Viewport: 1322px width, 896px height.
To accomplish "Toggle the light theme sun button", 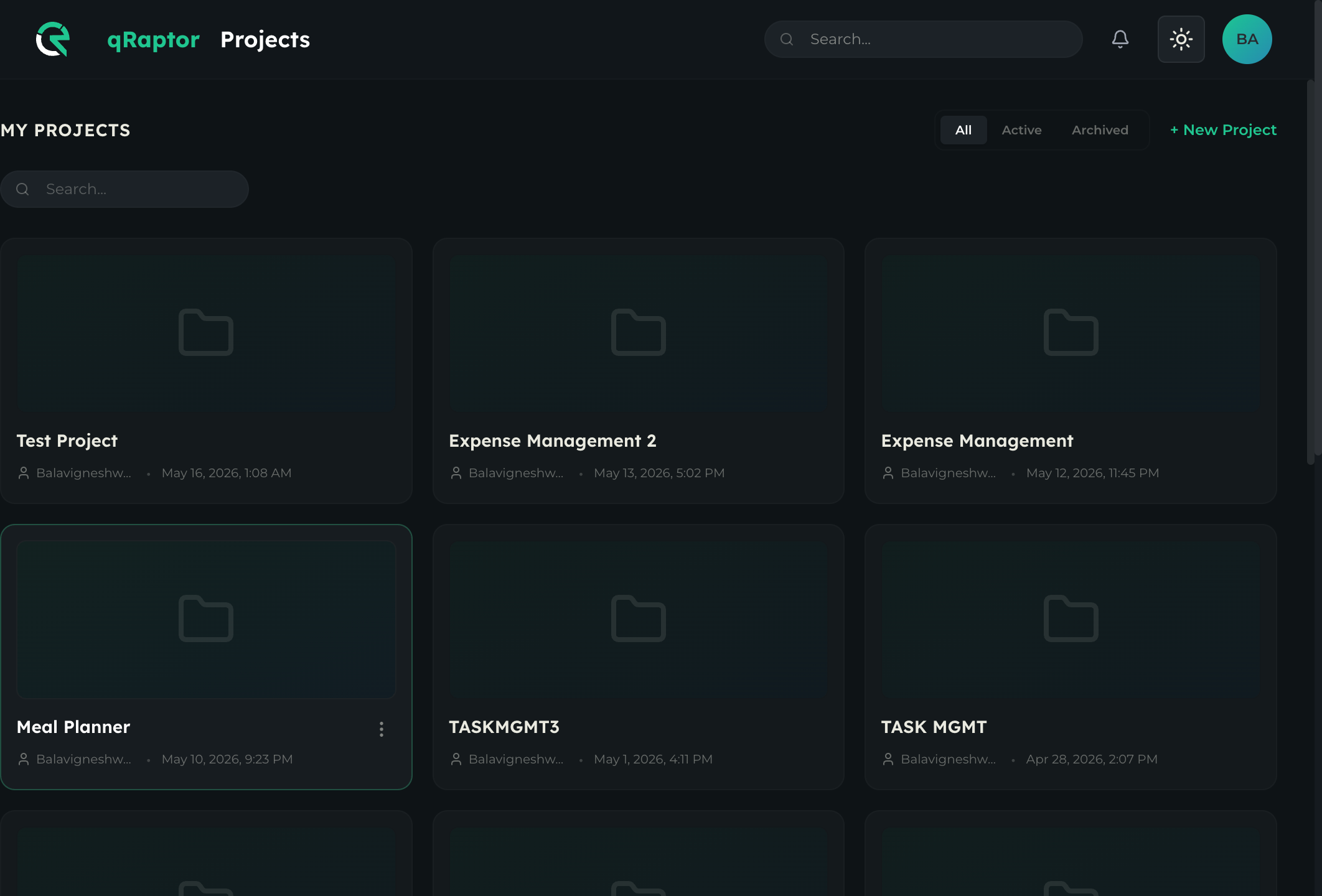I will pyautogui.click(x=1181, y=39).
